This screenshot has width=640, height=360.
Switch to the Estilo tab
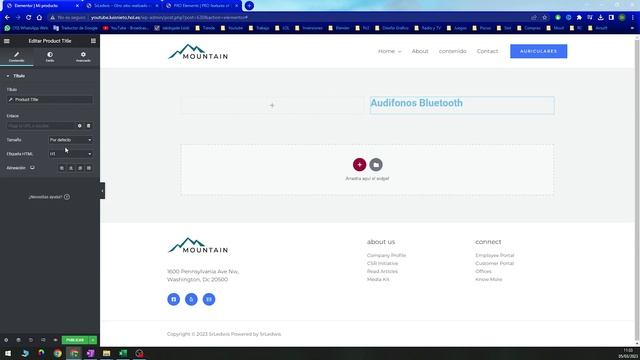click(50, 57)
